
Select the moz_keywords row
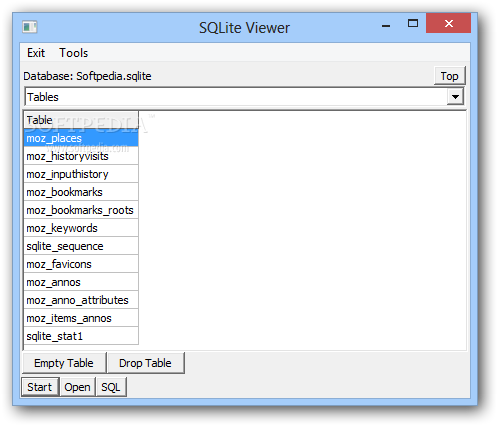coord(81,228)
